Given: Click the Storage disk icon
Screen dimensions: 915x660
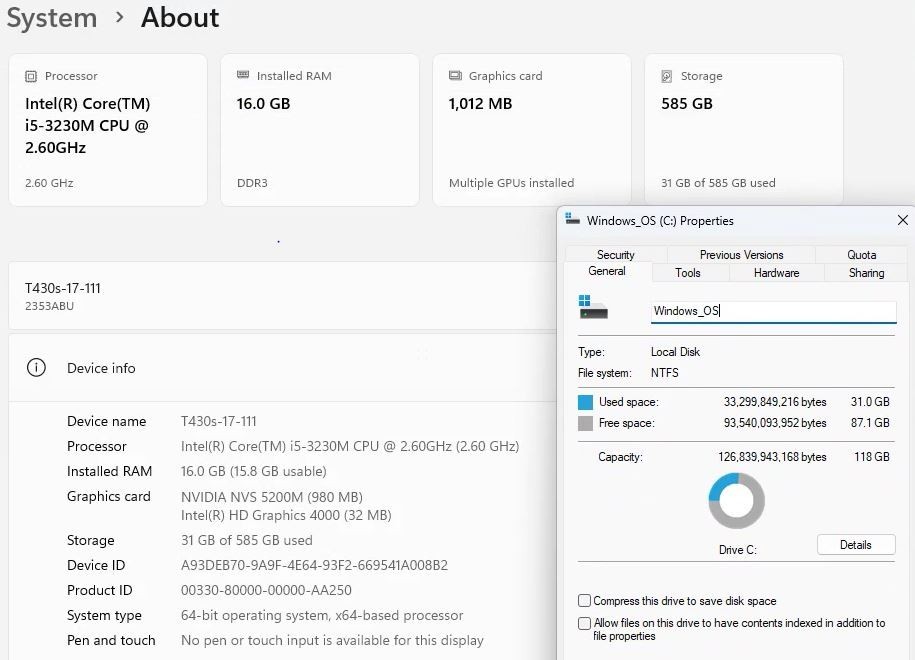Looking at the screenshot, I should tap(667, 76).
